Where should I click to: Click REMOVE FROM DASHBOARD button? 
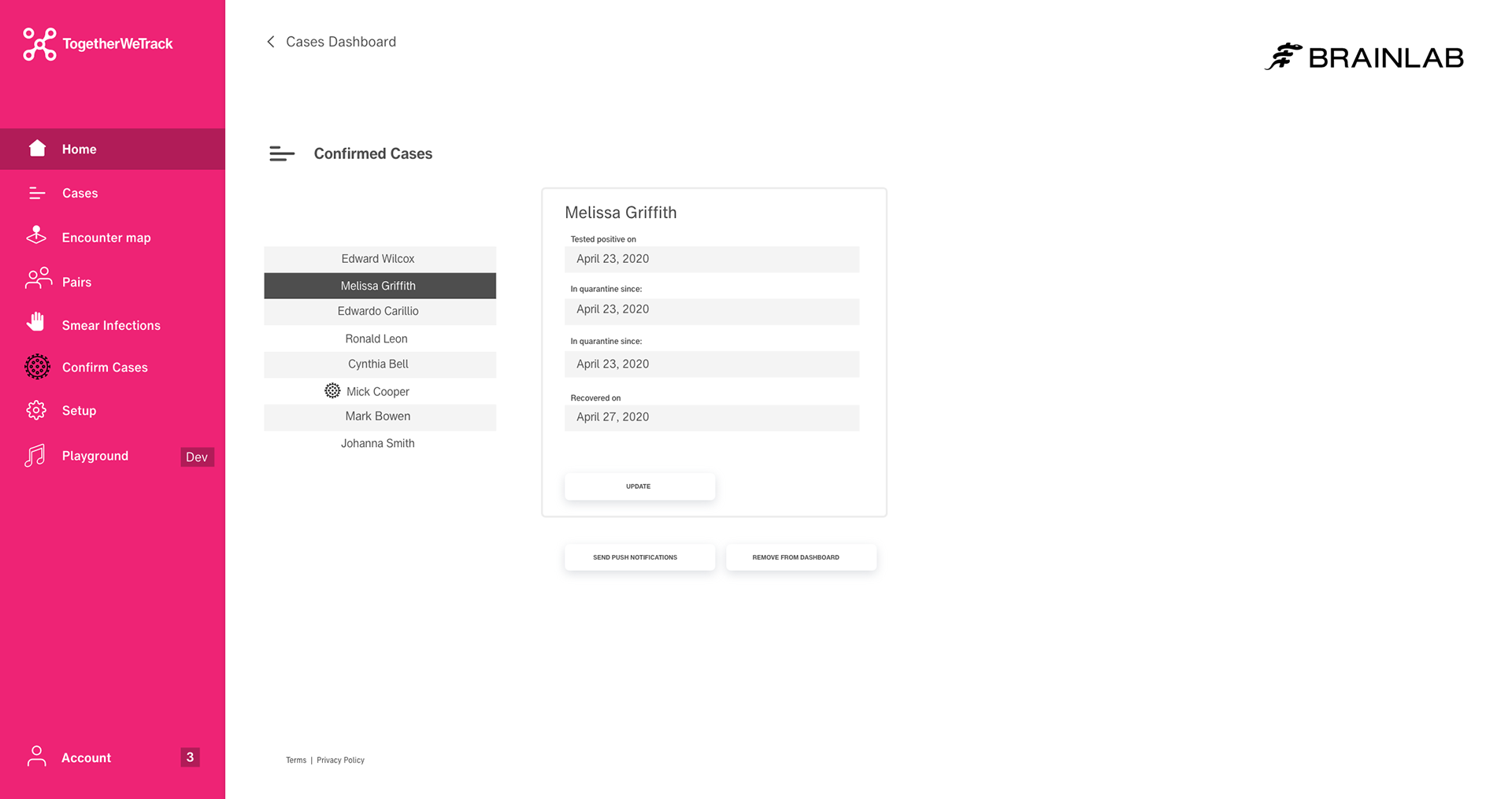point(801,557)
